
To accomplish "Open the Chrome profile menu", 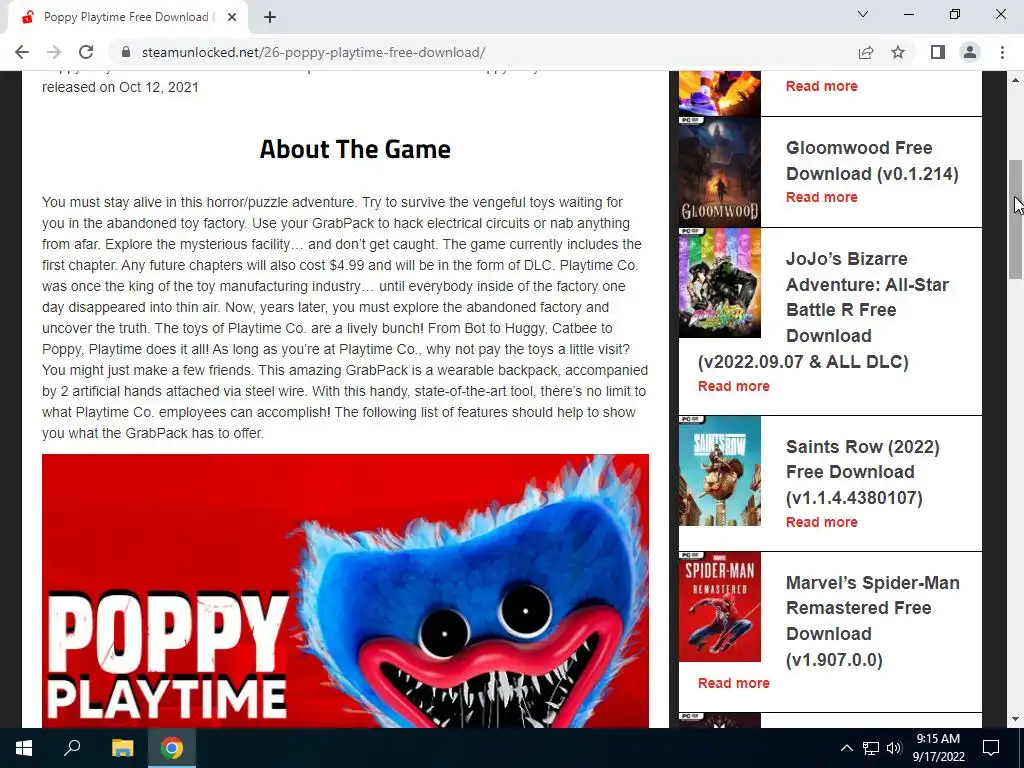I will pyautogui.click(x=970, y=52).
